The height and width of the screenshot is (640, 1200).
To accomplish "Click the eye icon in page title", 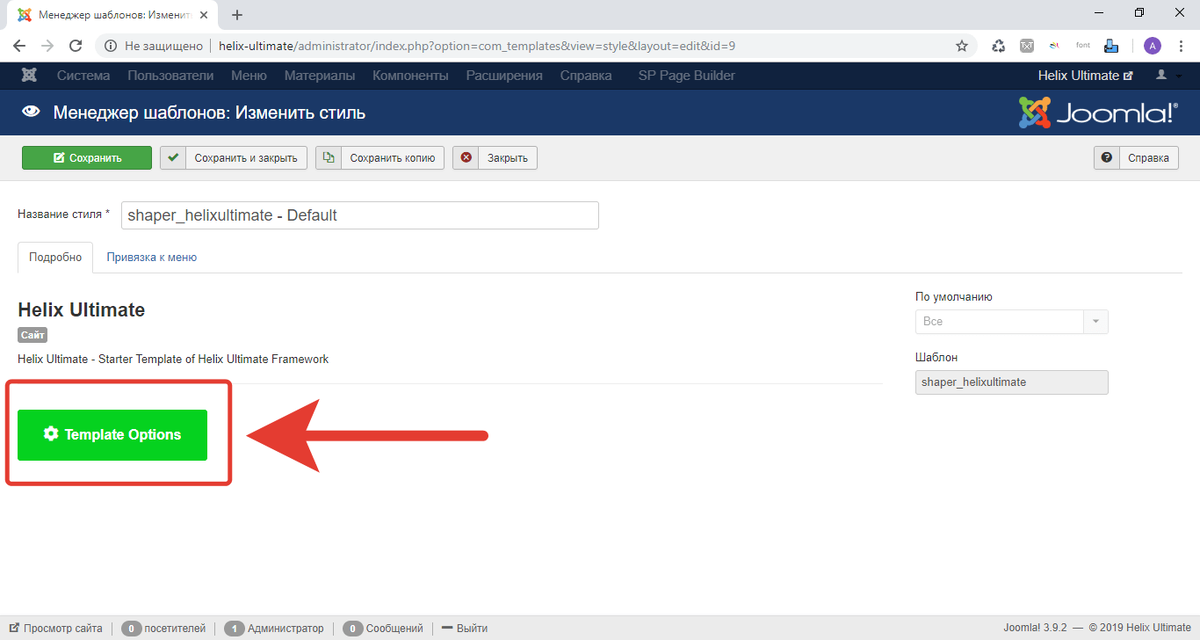I will click(31, 113).
